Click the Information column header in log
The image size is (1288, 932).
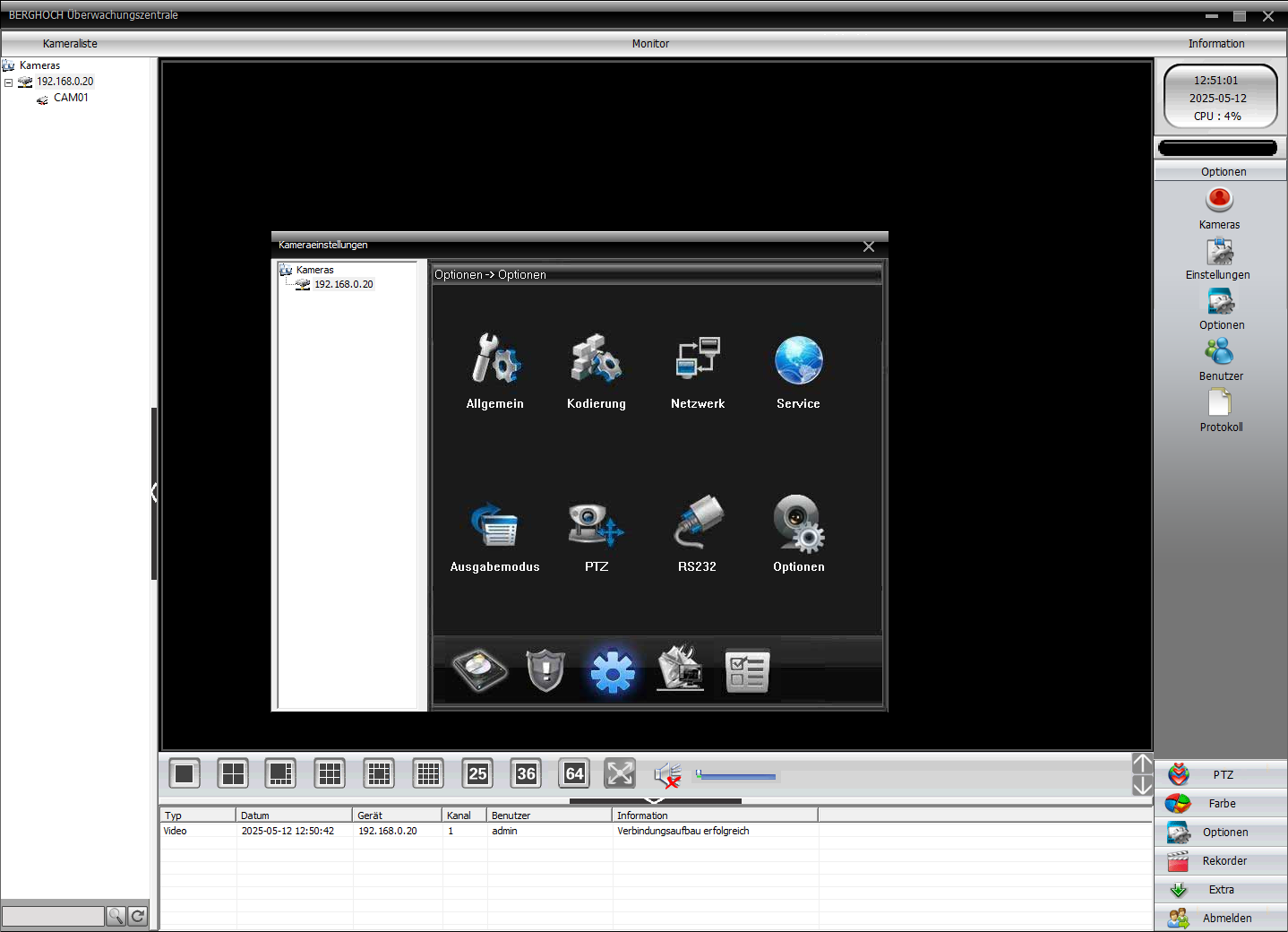[x=715, y=815]
